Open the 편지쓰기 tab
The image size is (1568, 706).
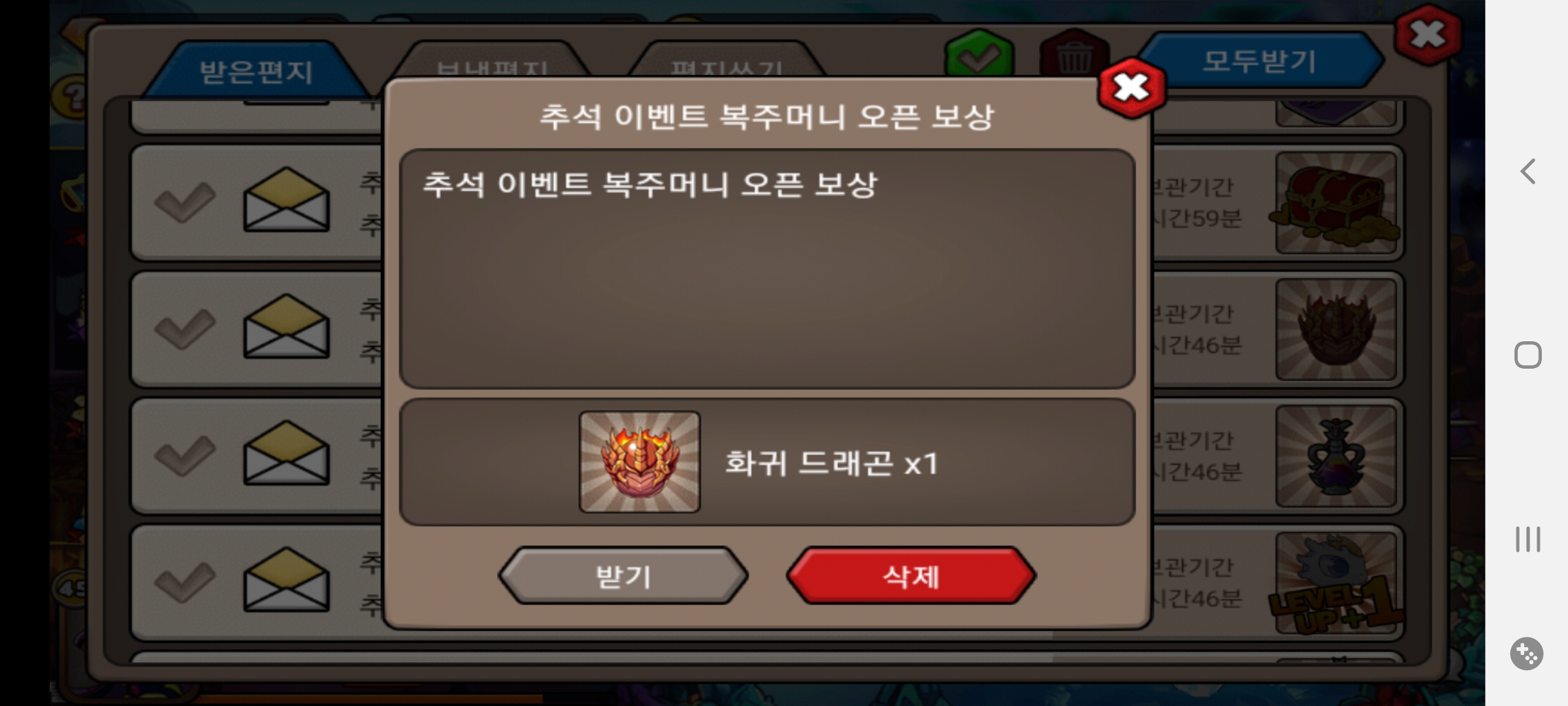[727, 62]
